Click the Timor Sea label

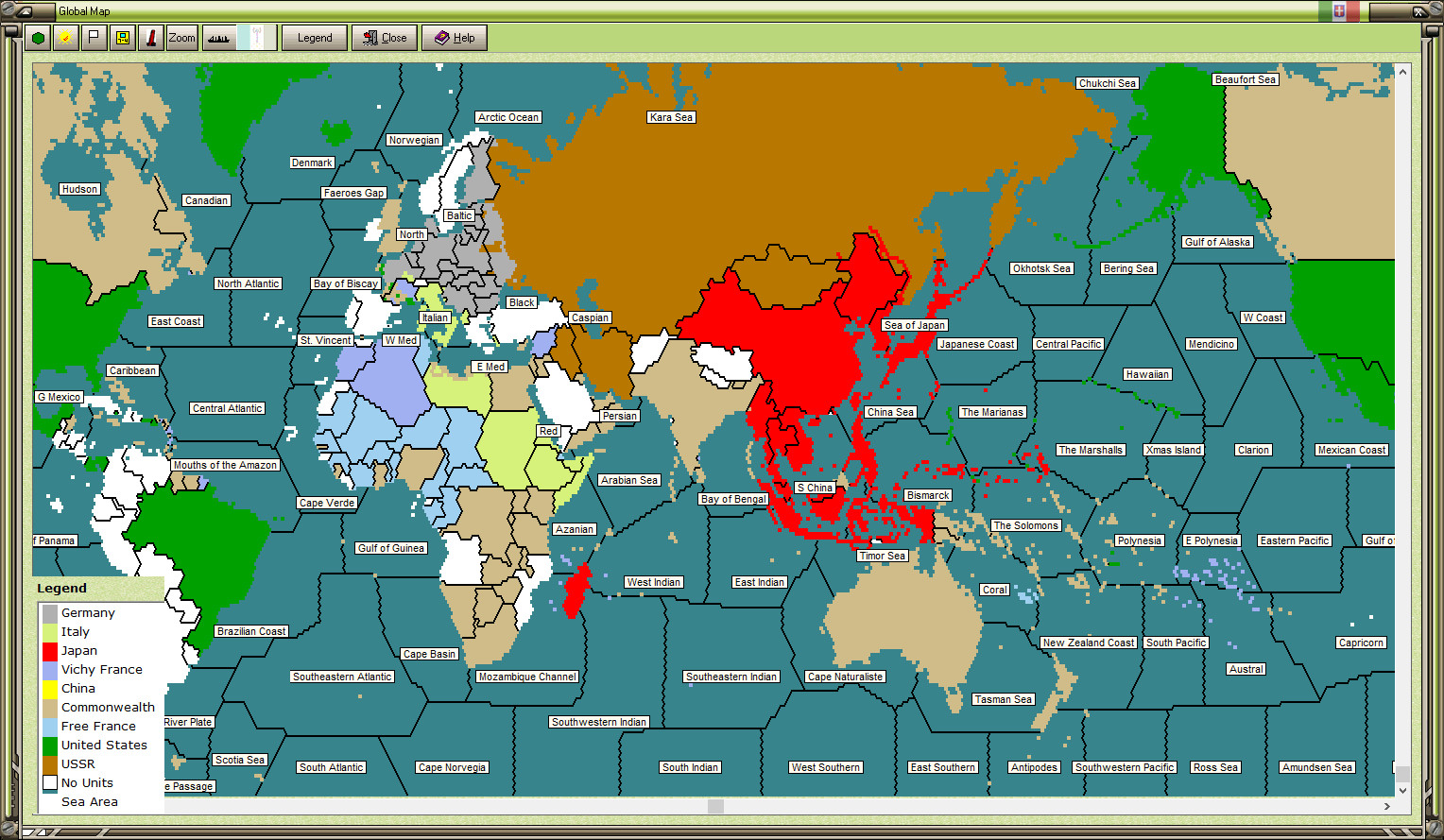883,556
